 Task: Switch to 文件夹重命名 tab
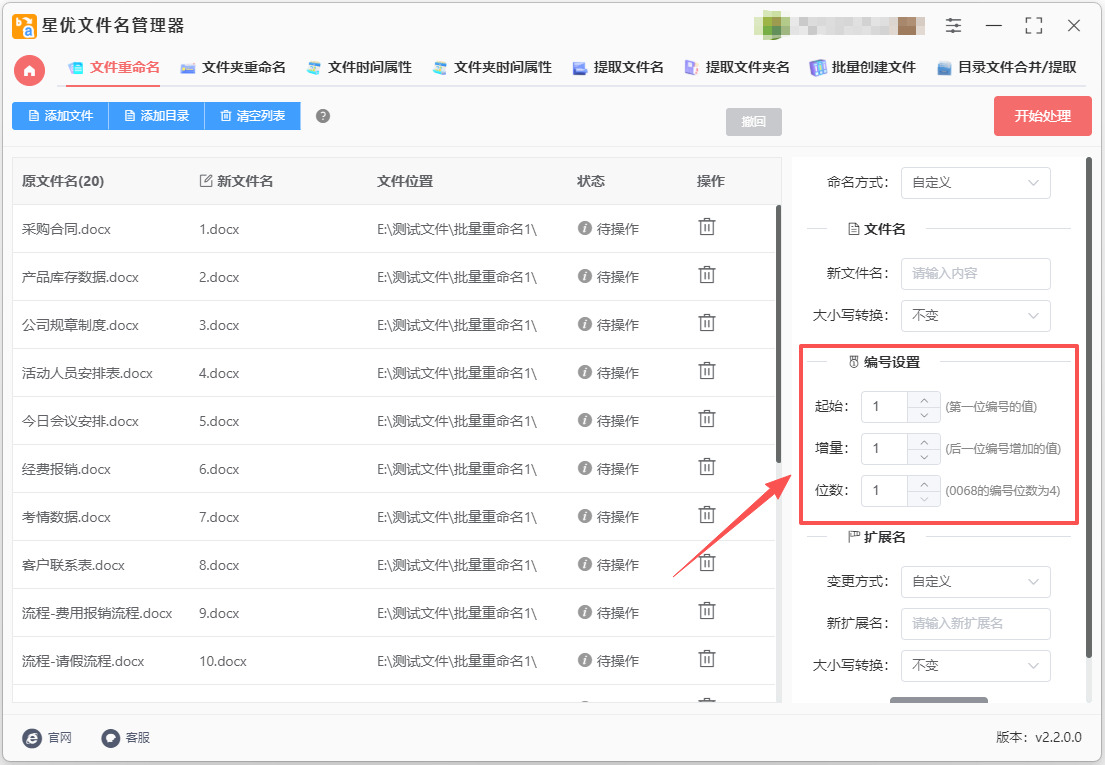[x=233, y=68]
